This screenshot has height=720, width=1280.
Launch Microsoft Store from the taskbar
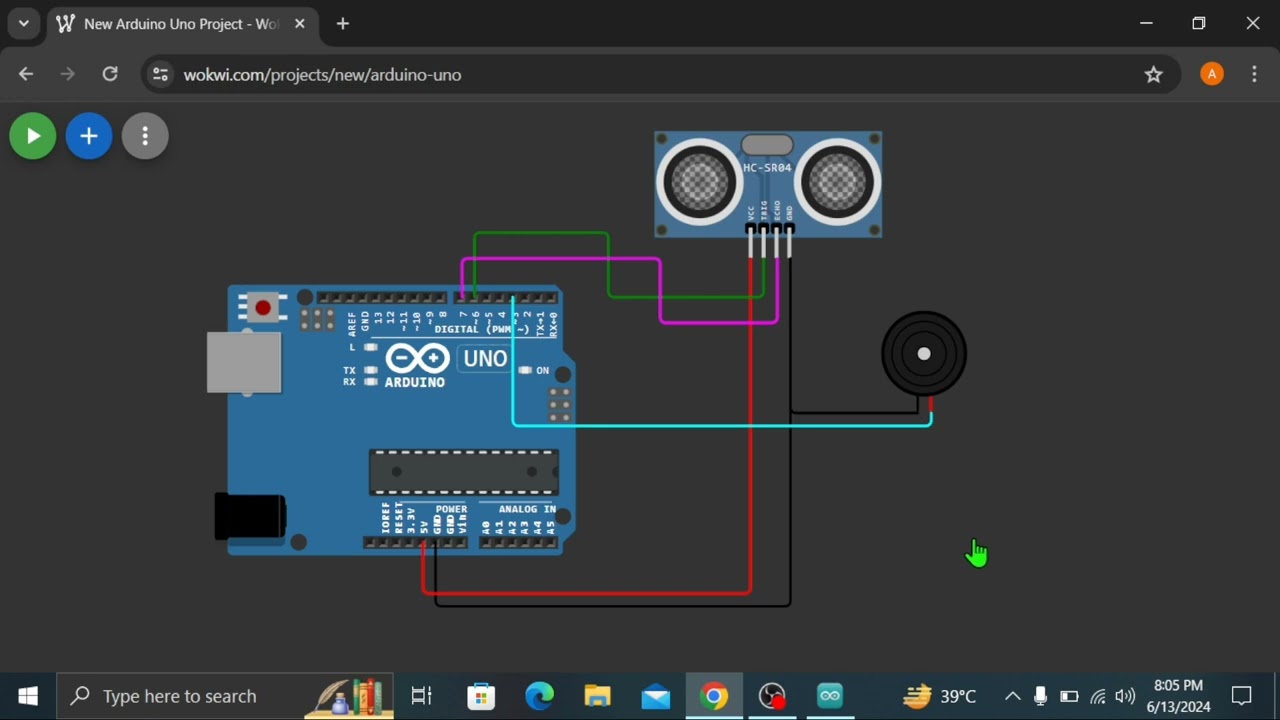(x=481, y=696)
